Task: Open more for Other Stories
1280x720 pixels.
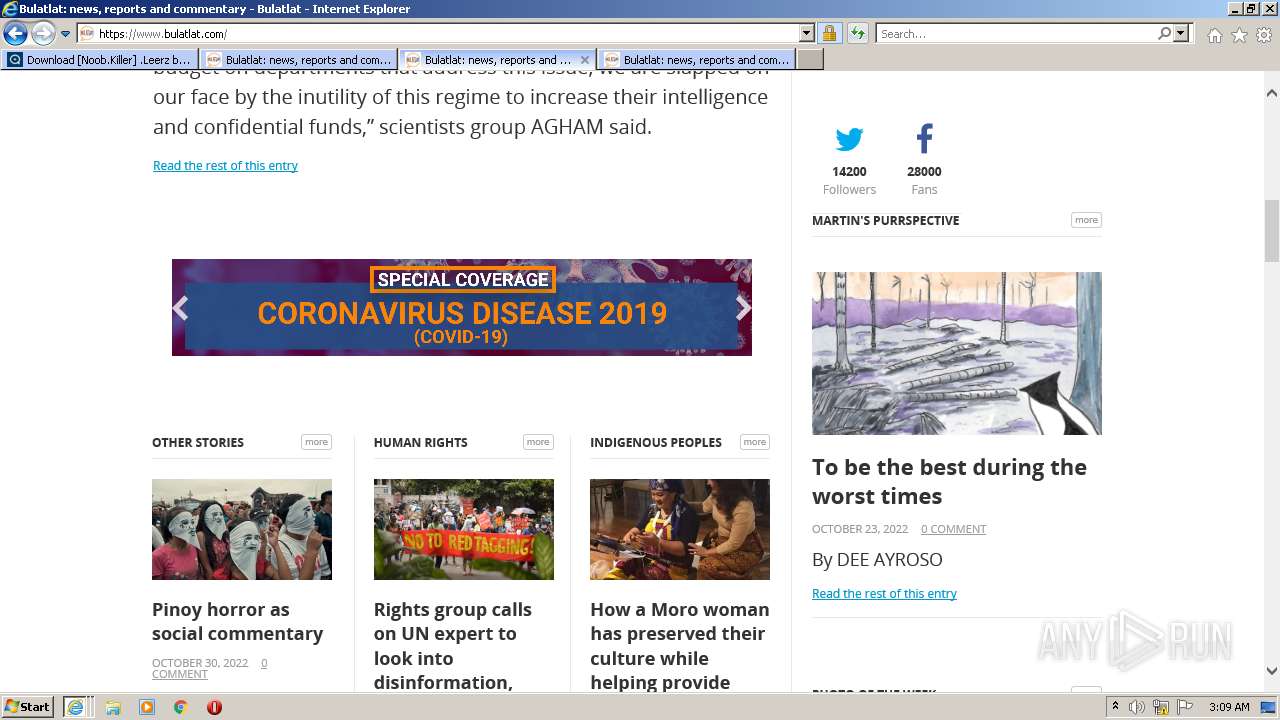Action: (x=316, y=442)
